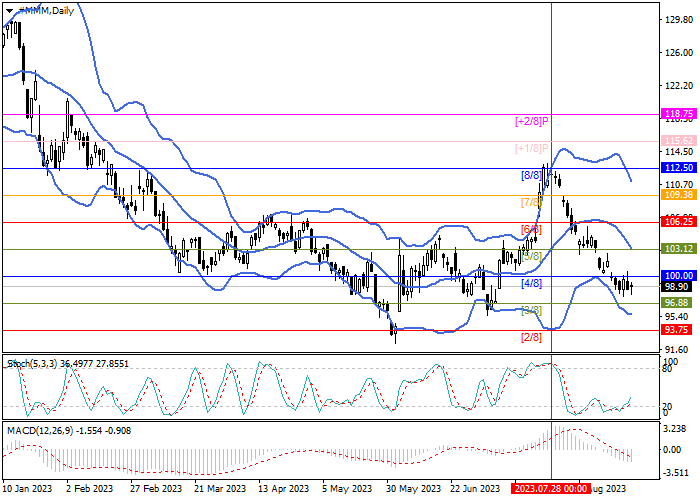
Task: Click the [6/8] Murrey level label
Action: [531, 229]
